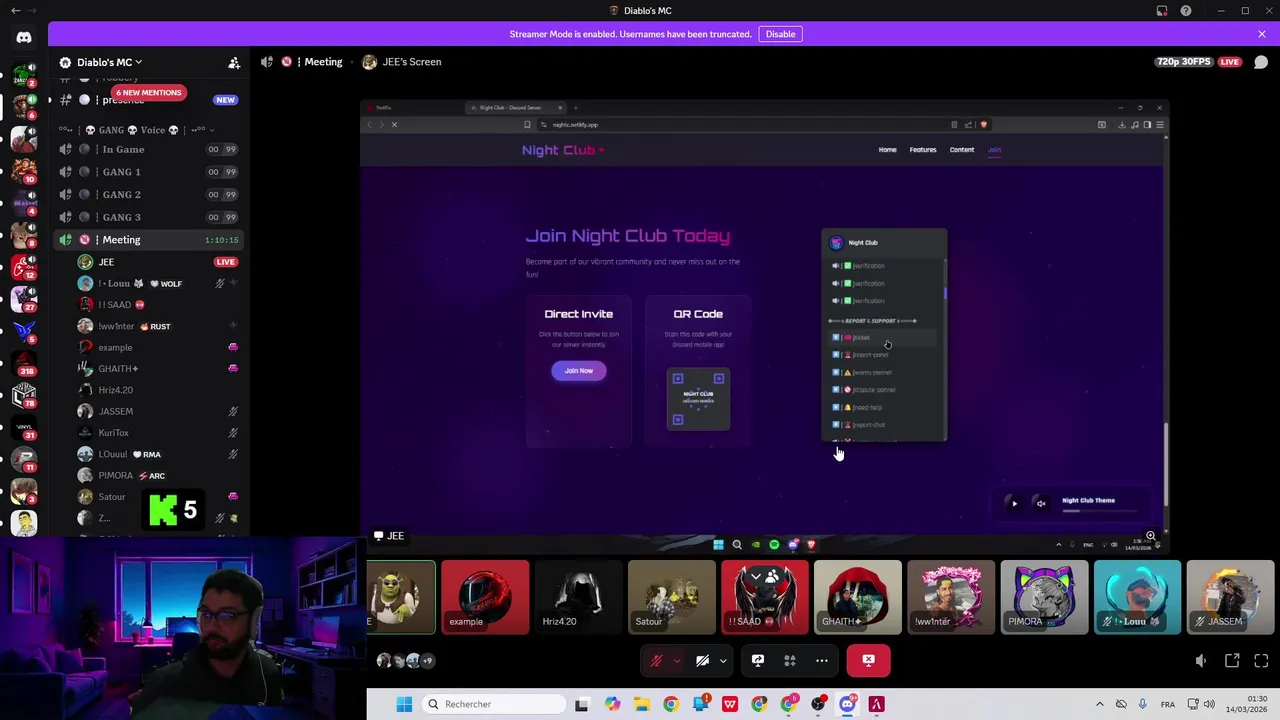
Task: Open the chat bubble icon in the stream header
Action: [1261, 62]
